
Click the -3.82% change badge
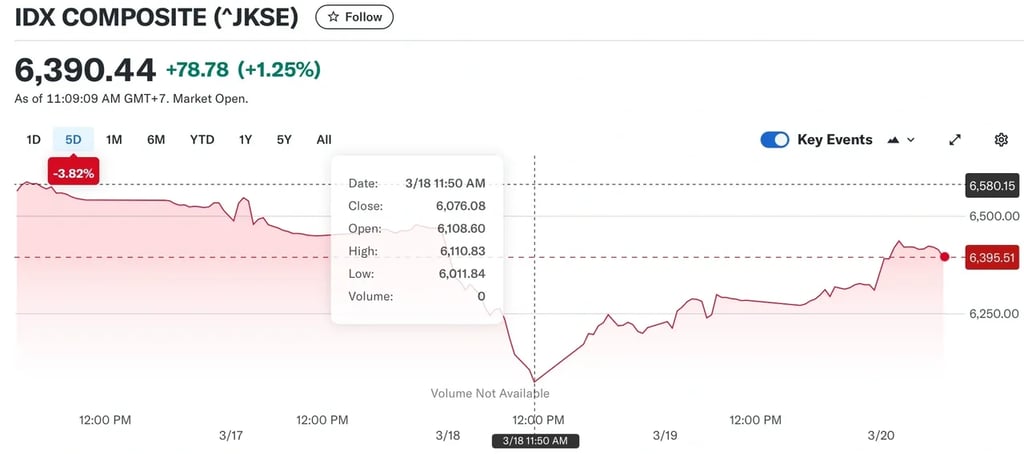point(73,173)
